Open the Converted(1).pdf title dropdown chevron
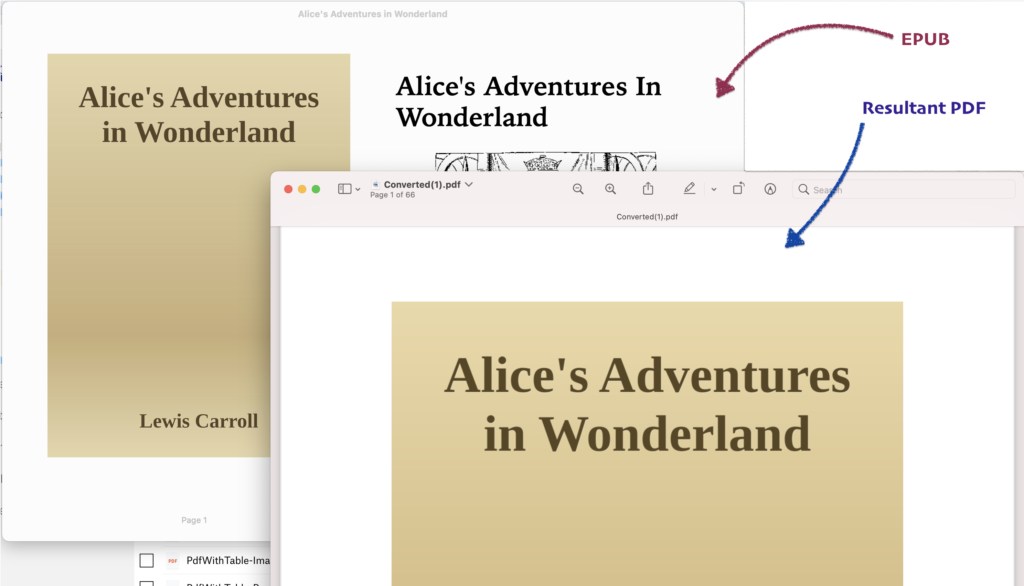This screenshot has height=586, width=1024. (x=469, y=185)
